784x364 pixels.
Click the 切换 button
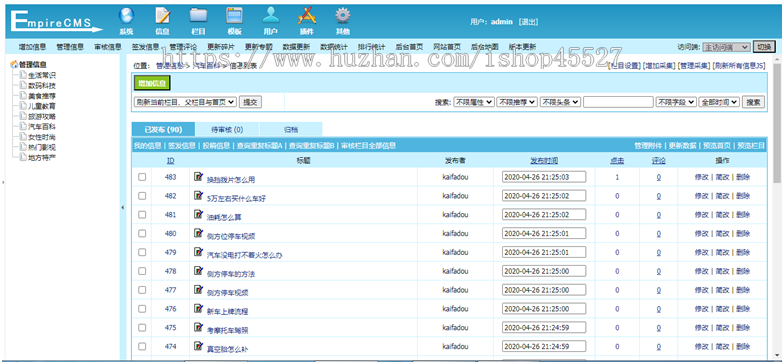(764, 47)
